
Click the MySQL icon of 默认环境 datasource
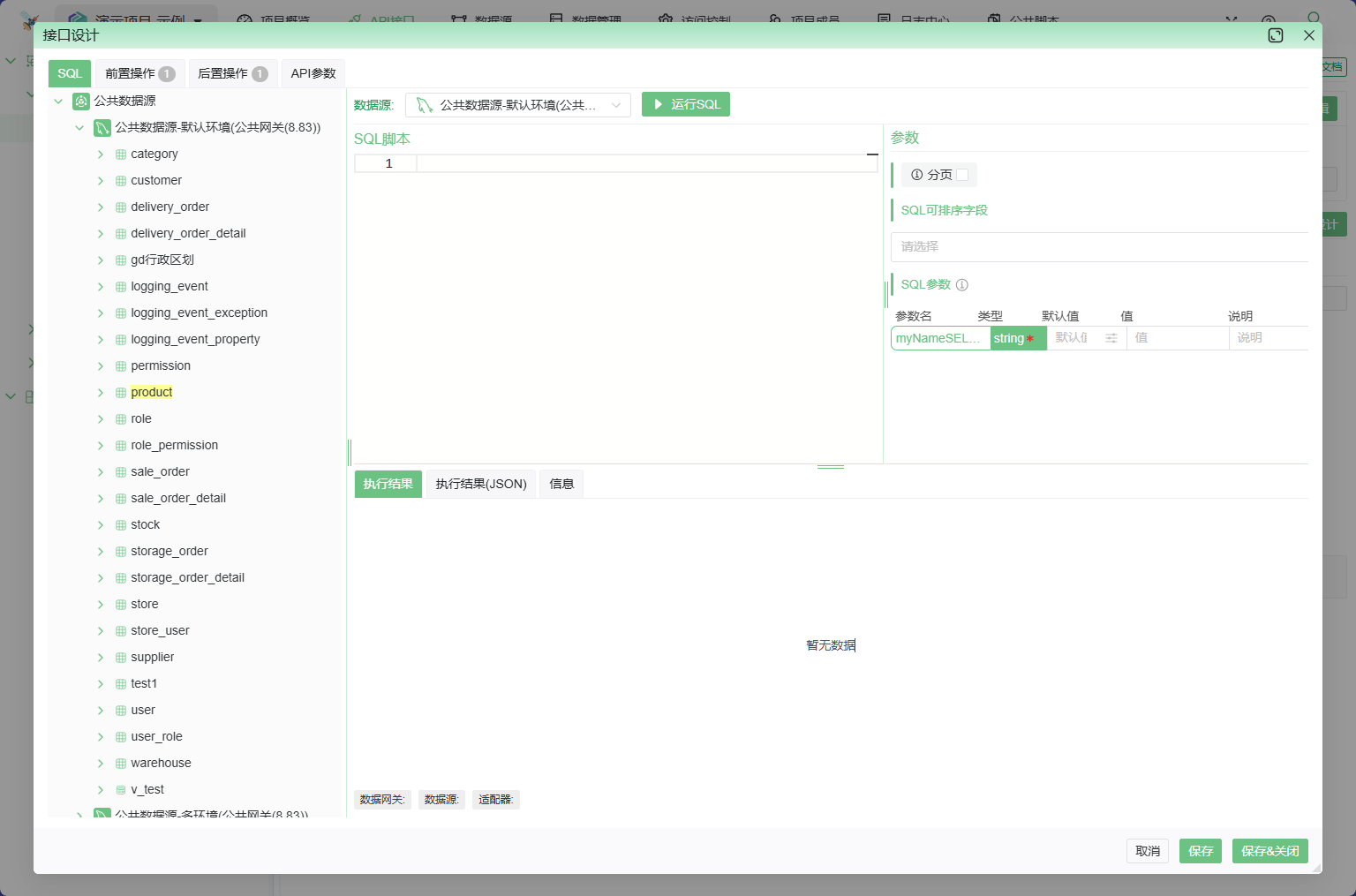pos(102,127)
